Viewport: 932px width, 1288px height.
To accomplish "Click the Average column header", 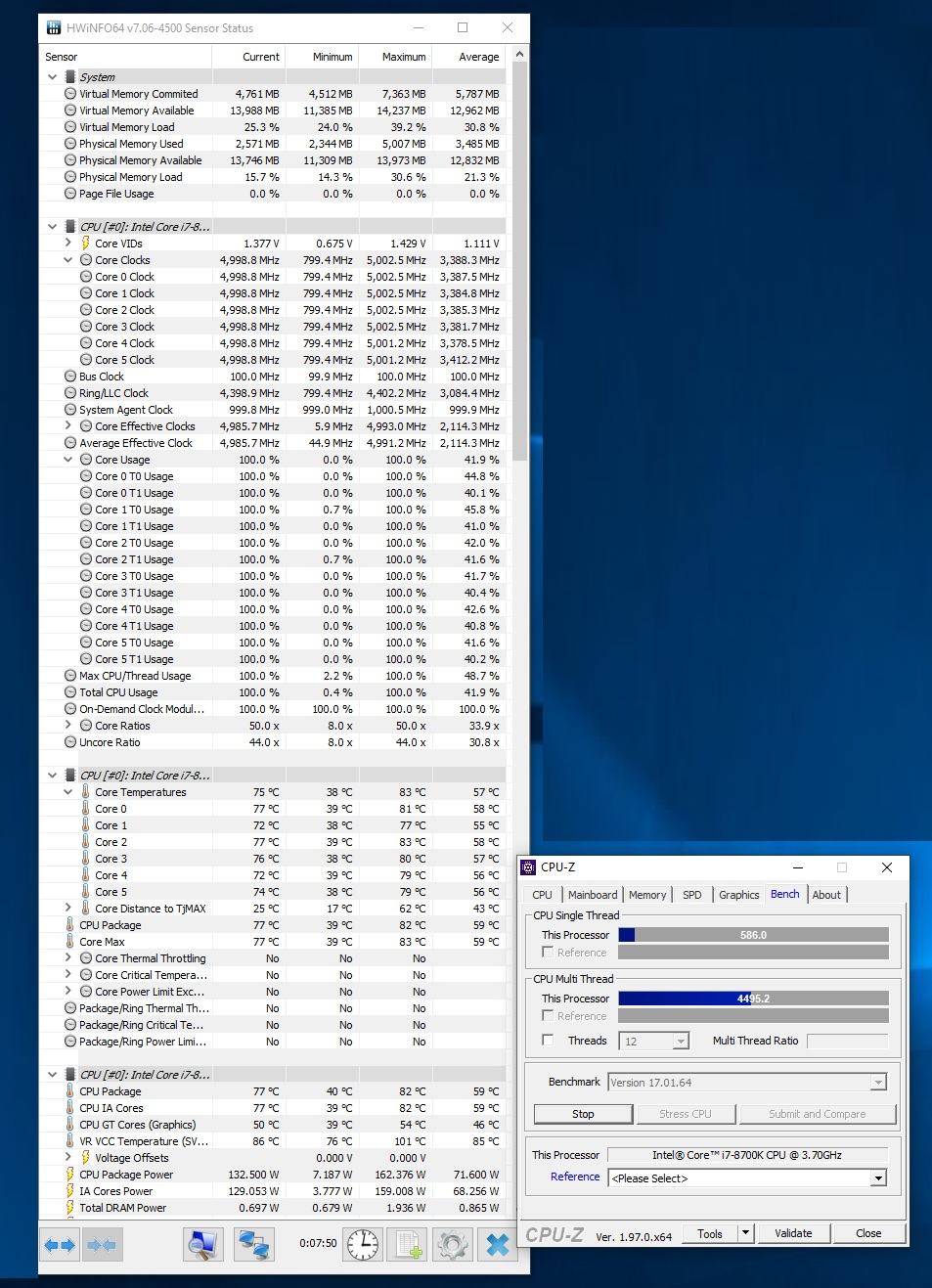I will (x=468, y=57).
